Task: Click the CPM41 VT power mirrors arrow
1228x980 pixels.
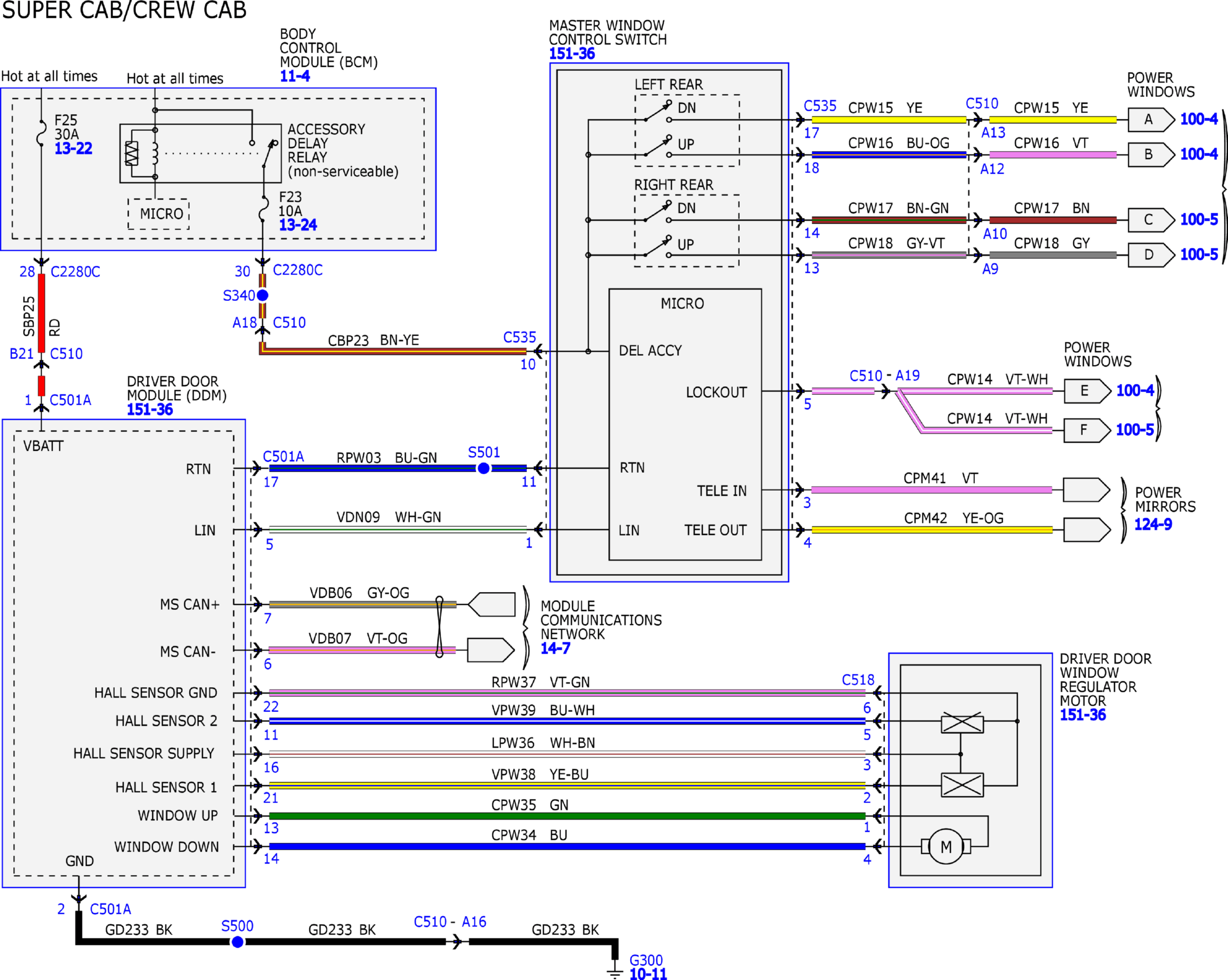Action: 1087,490
